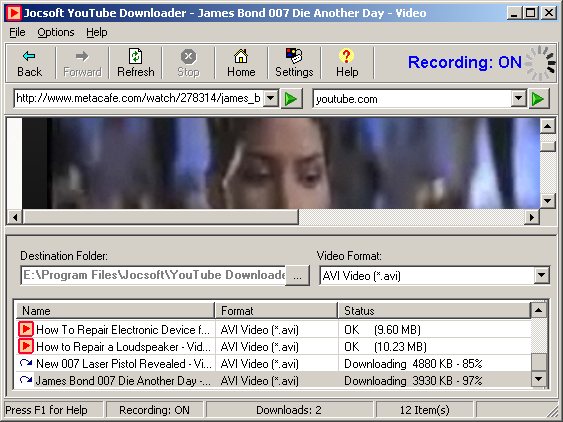
Task: Select the 'How To Repair Electronic Device f...' row
Action: click(x=274, y=329)
